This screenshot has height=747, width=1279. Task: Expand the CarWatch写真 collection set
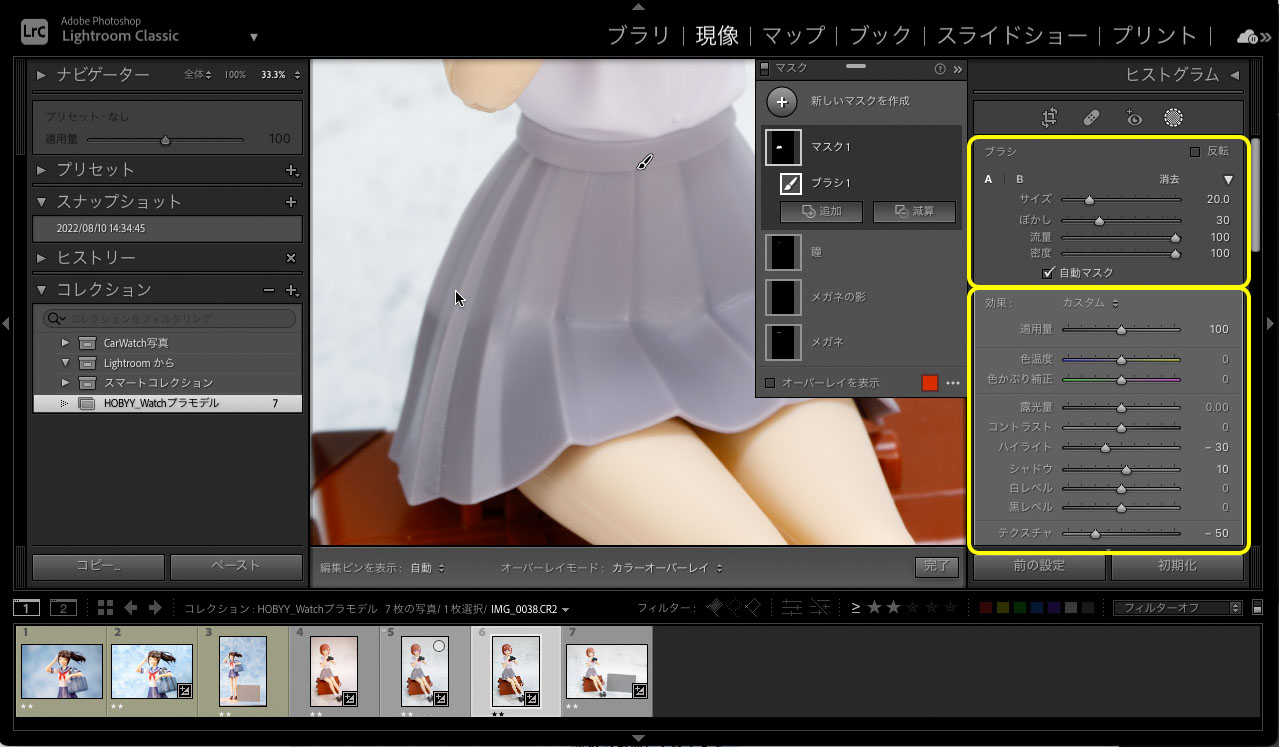click(65, 343)
